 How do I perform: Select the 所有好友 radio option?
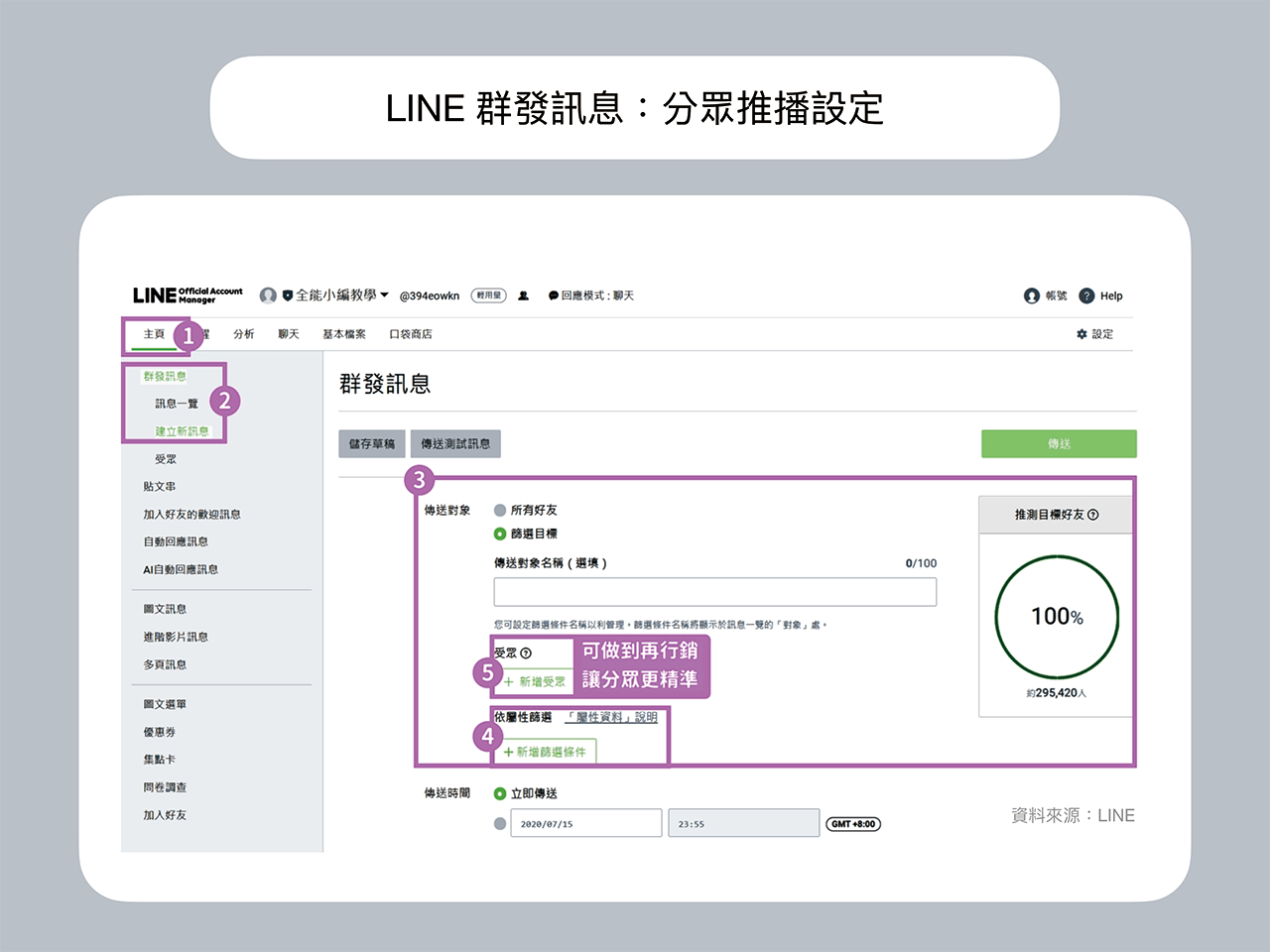tap(500, 510)
